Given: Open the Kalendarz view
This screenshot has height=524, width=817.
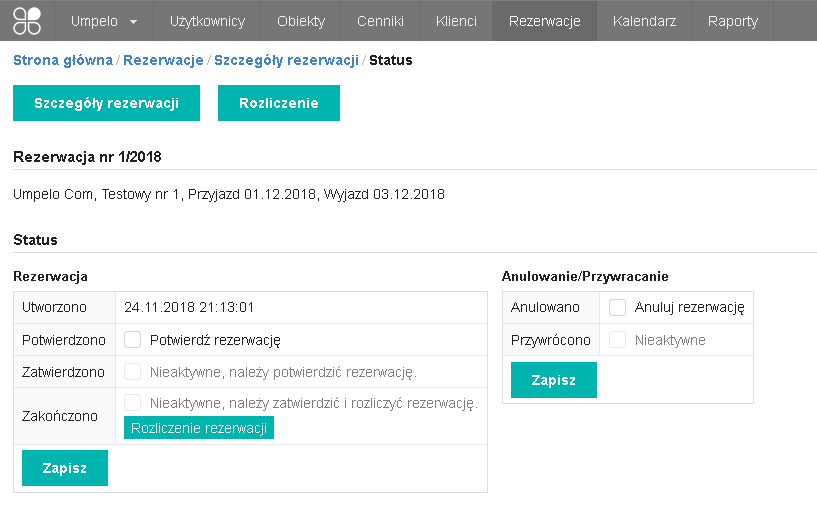Looking at the screenshot, I should pyautogui.click(x=644, y=21).
